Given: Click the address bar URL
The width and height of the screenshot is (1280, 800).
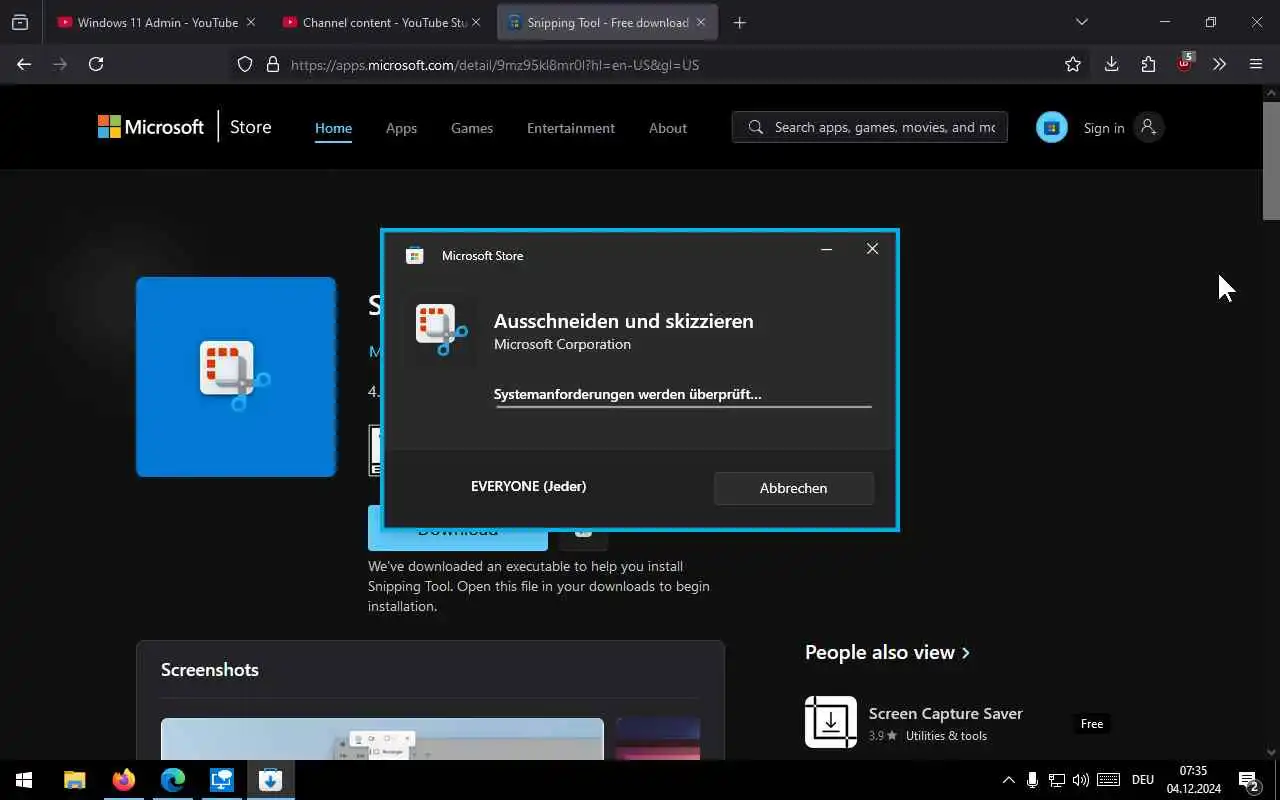Looking at the screenshot, I should [x=495, y=65].
